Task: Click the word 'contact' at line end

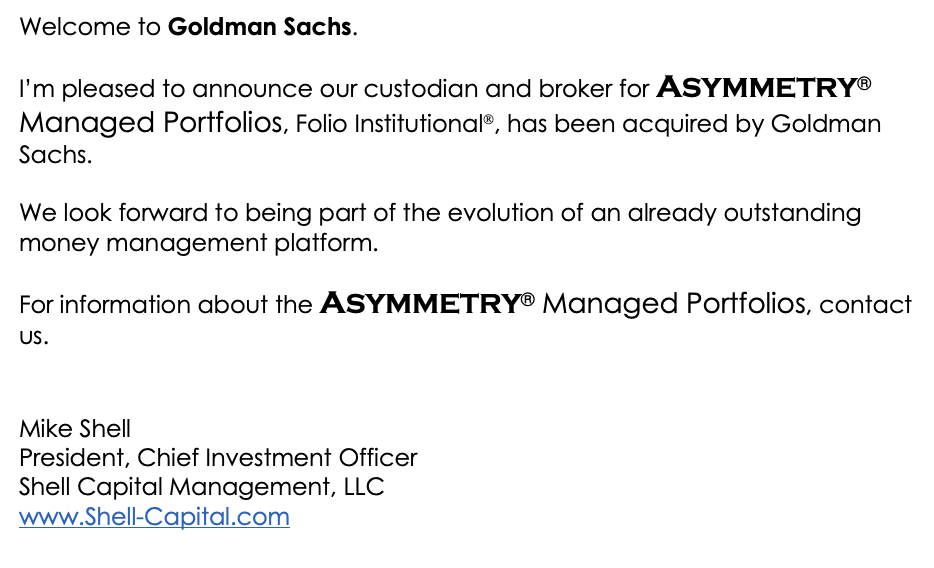Action: point(865,304)
